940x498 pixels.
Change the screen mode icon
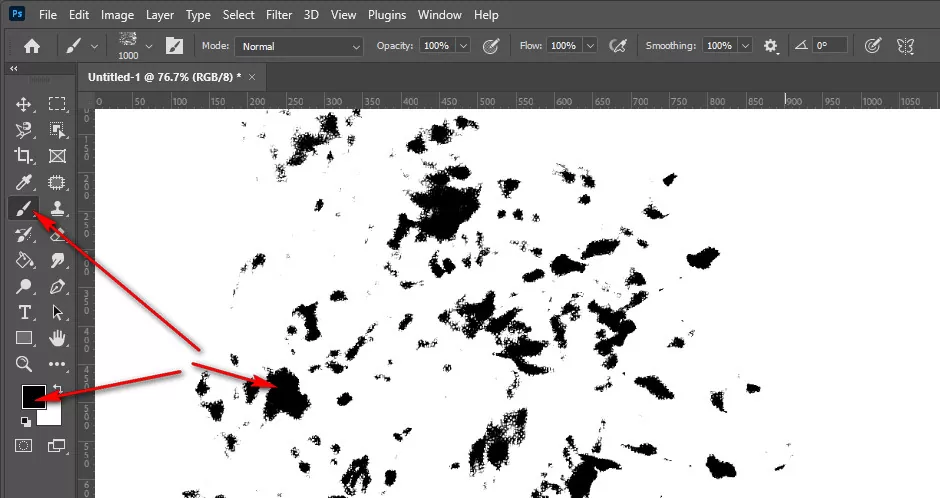(56, 445)
